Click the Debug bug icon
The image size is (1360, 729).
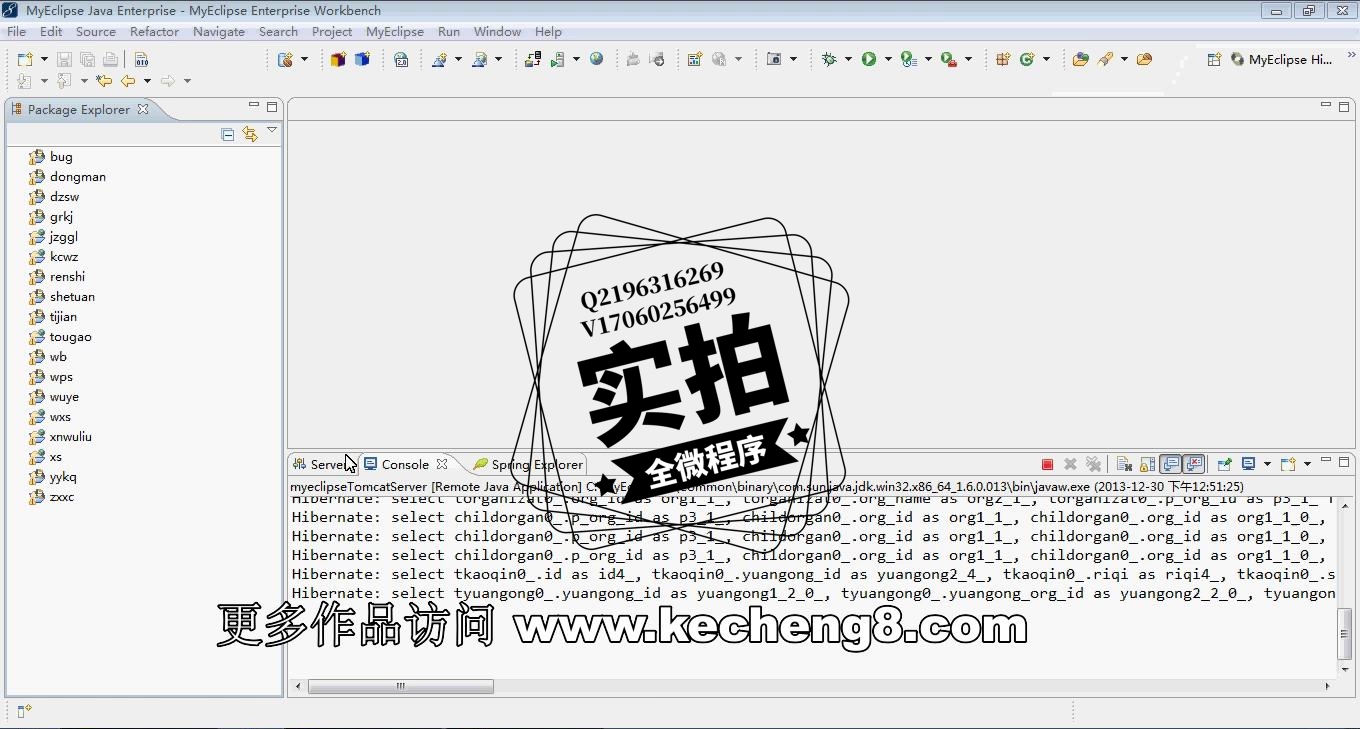pyautogui.click(x=829, y=60)
